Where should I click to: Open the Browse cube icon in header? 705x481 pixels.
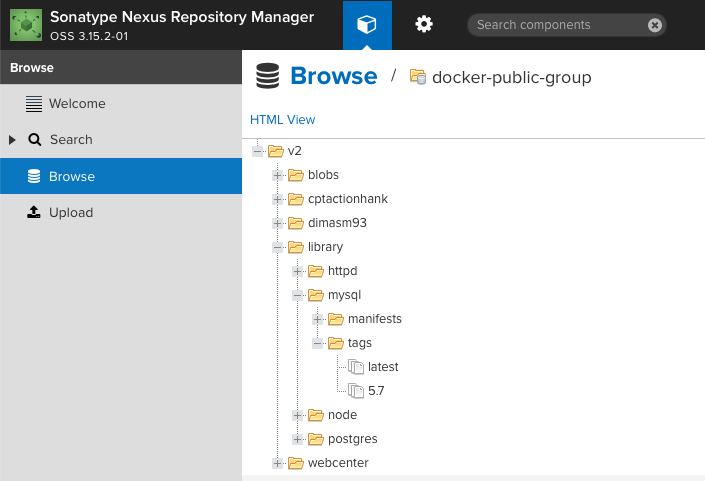[x=367, y=25]
